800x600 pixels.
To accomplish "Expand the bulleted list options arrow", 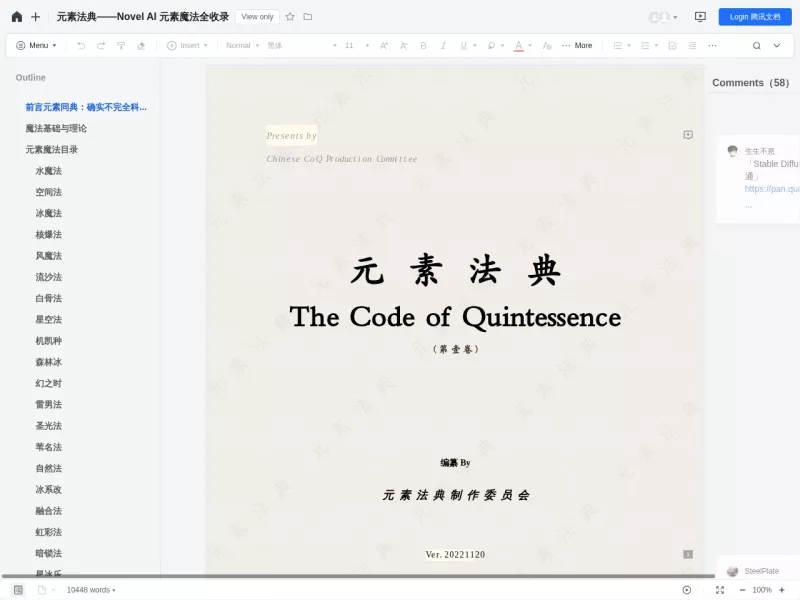I will (x=629, y=45).
